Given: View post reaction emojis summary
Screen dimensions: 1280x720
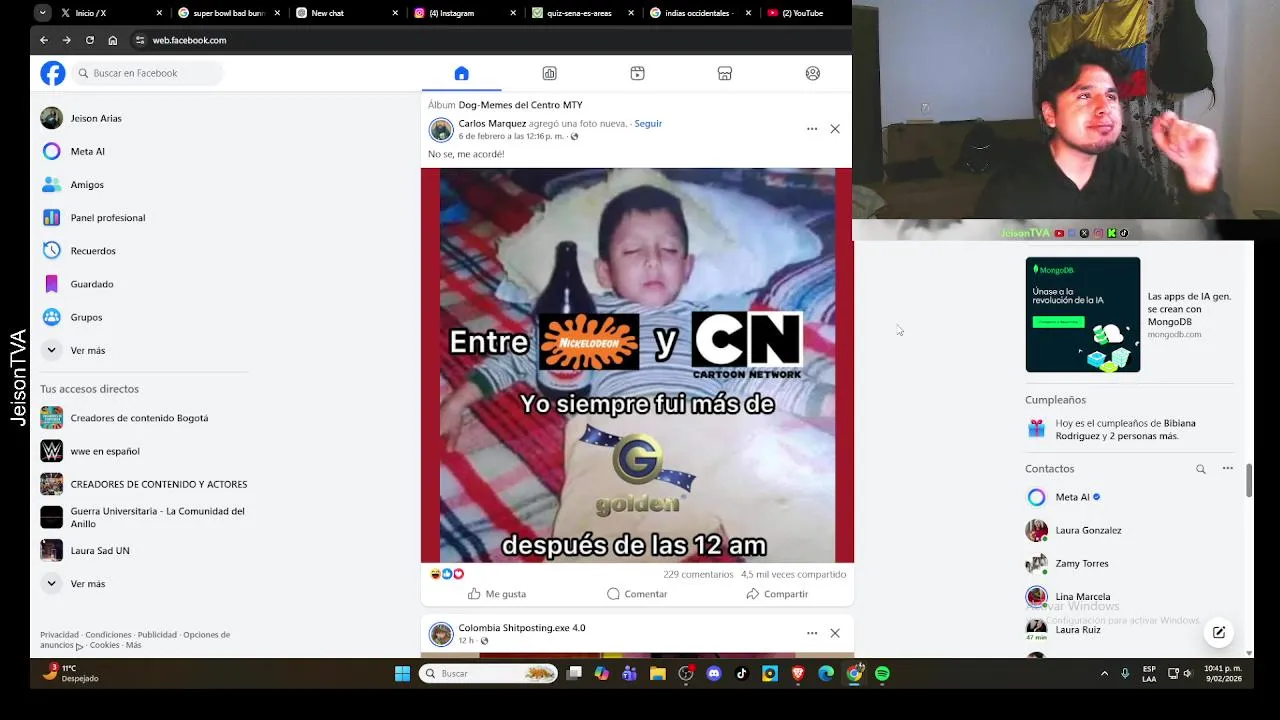Looking at the screenshot, I should coord(447,574).
